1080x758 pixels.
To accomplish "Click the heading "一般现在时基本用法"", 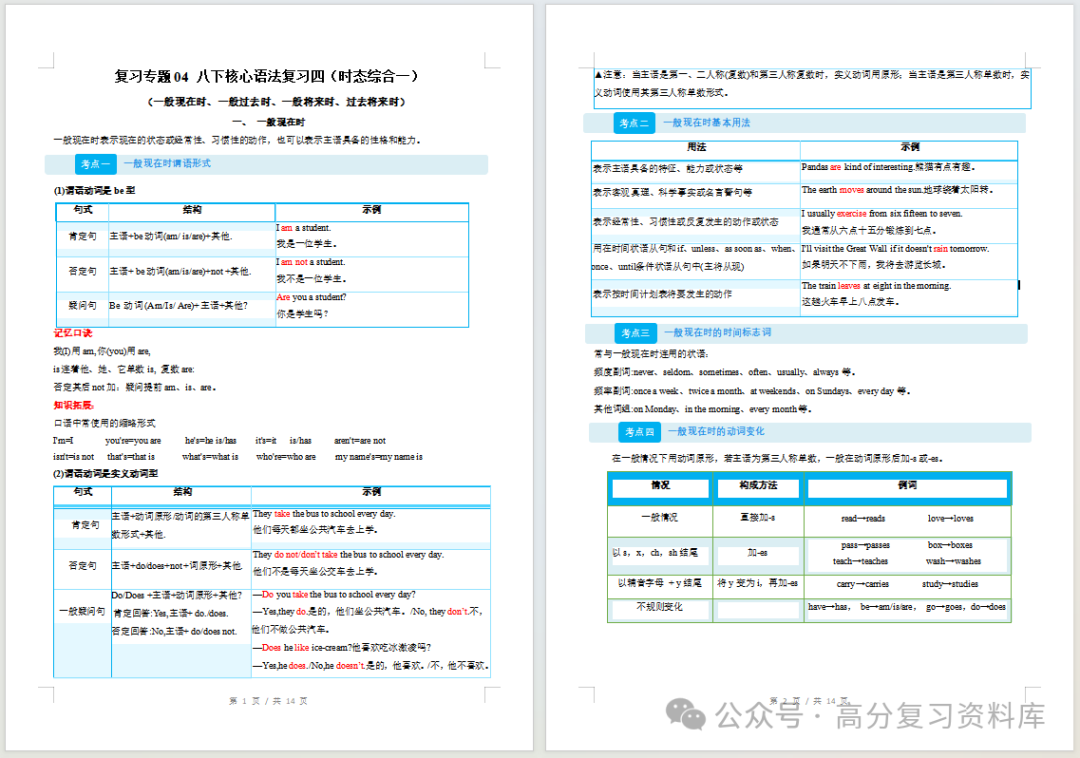I will coord(707,123).
